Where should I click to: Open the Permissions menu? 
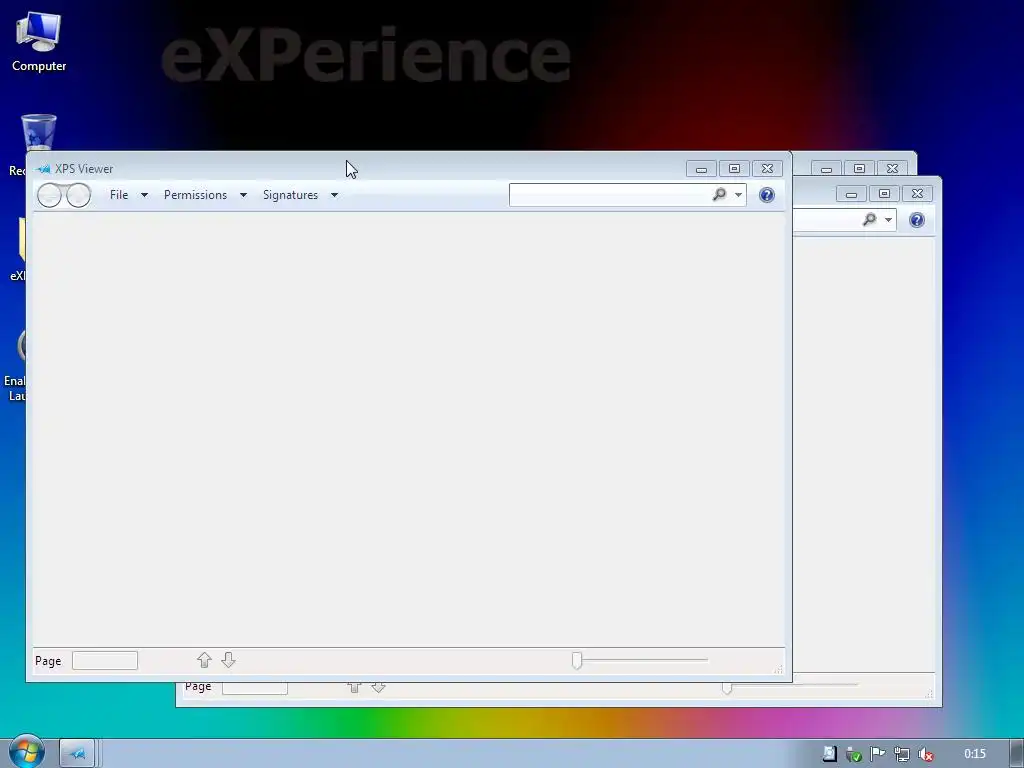[195, 195]
